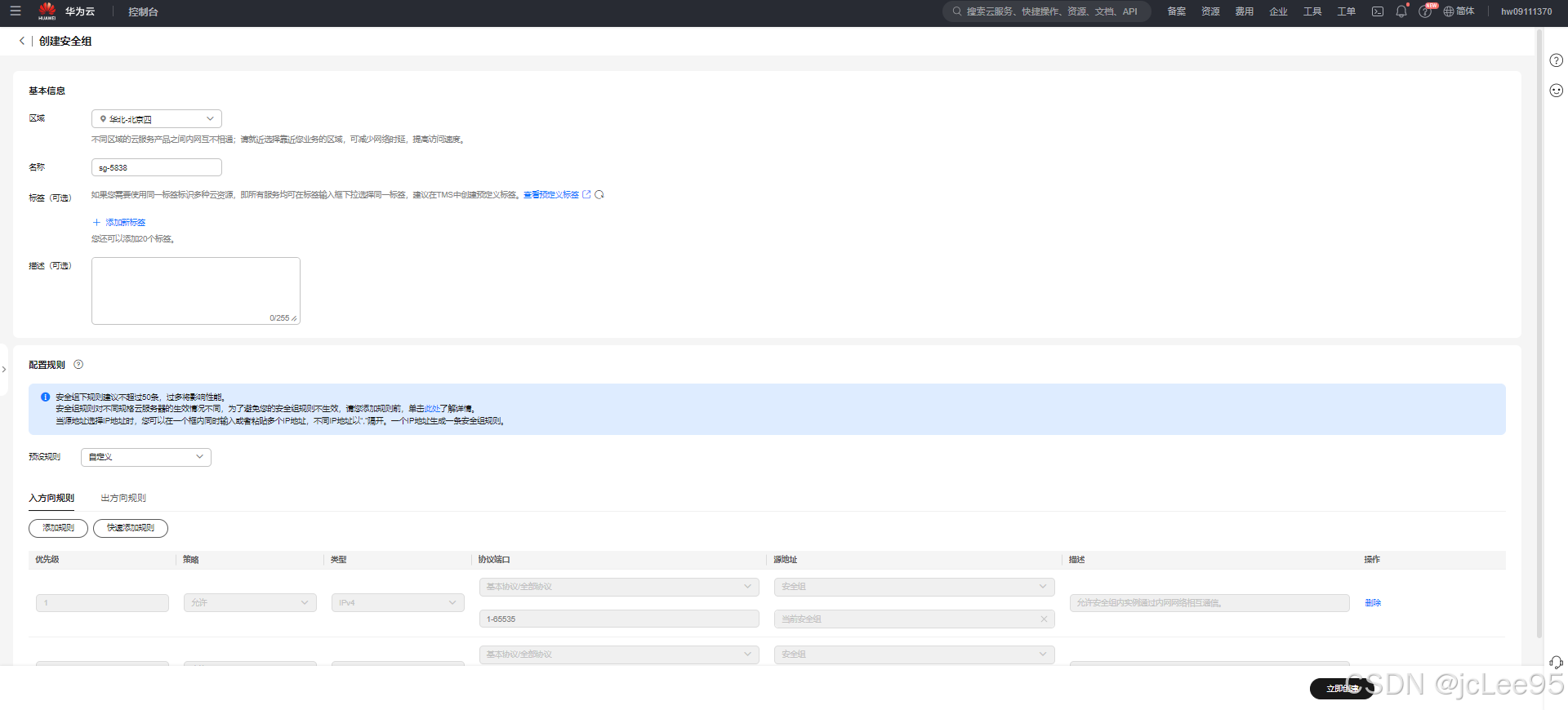This screenshot has height=710, width=1568.
Task: Click 快速添加规则 button
Action: pos(131,528)
